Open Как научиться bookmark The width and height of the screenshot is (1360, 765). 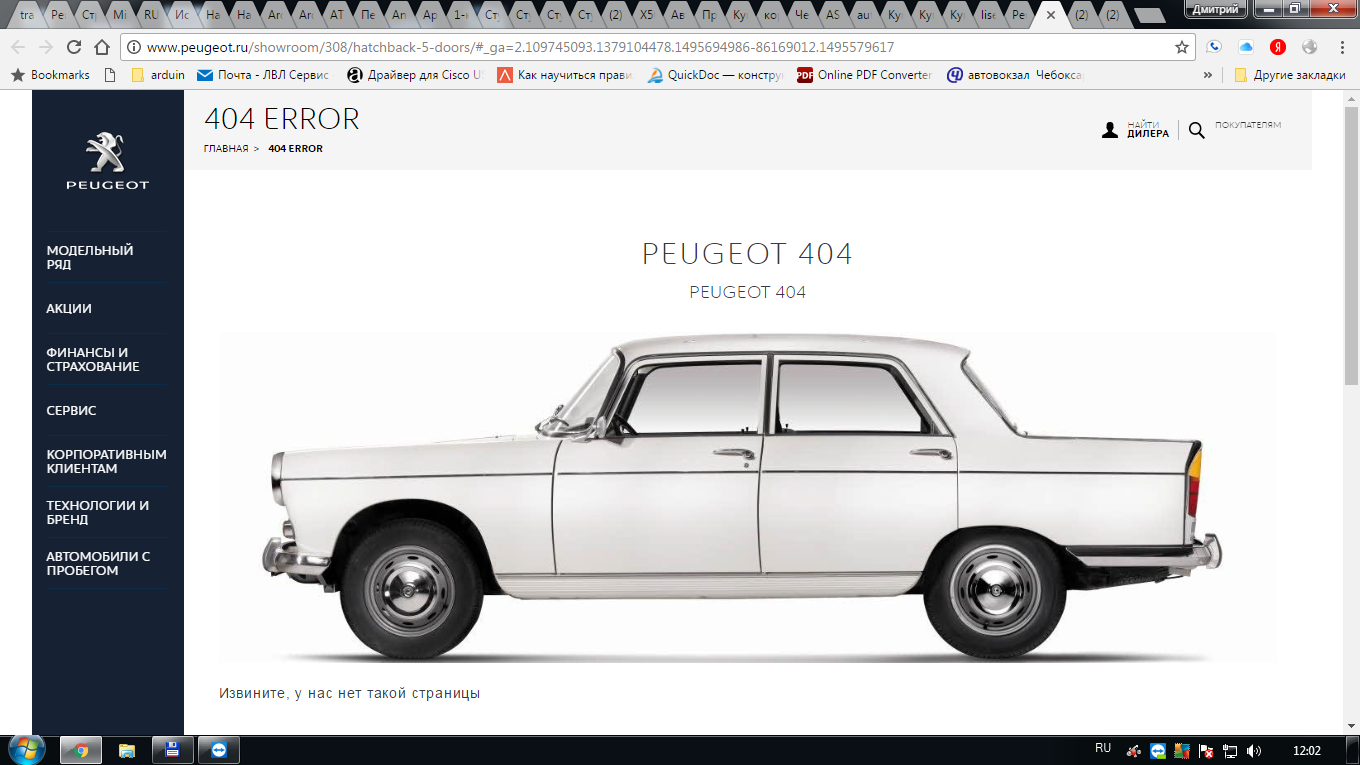[x=564, y=75]
